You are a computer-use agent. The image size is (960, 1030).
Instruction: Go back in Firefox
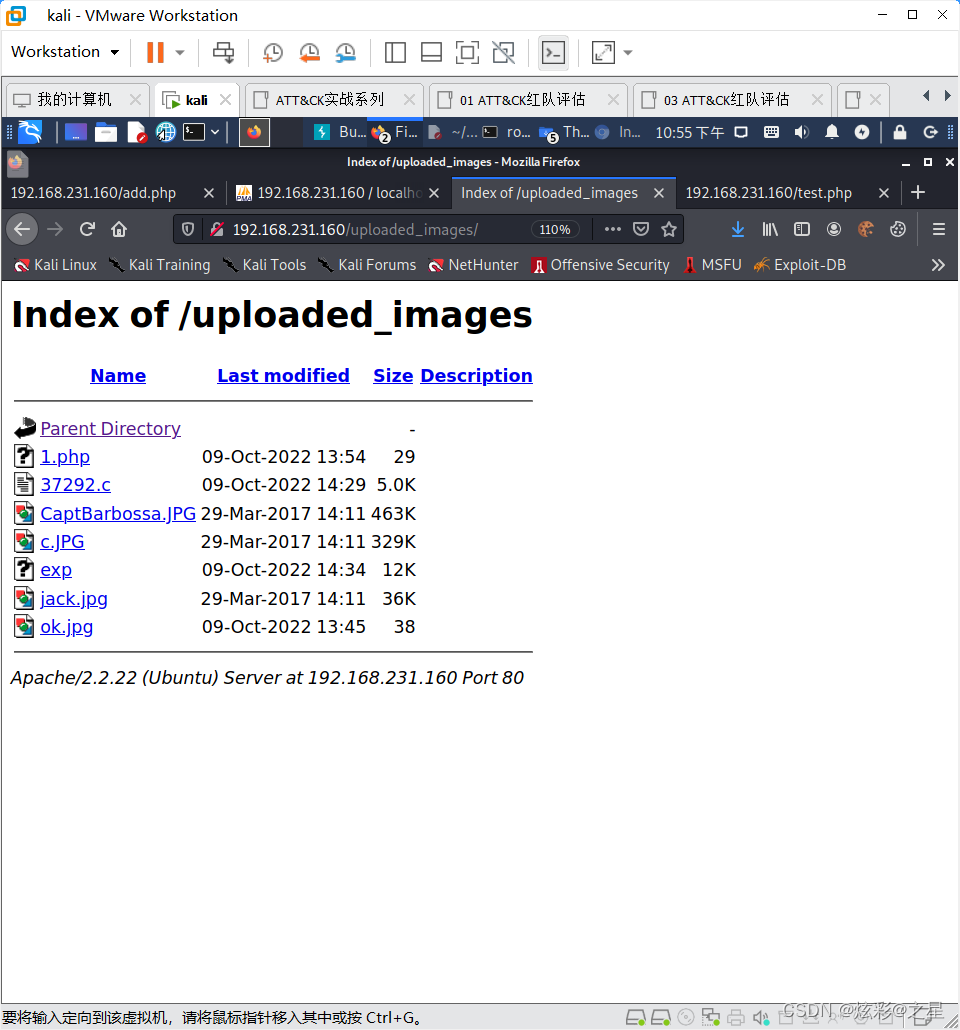pyautogui.click(x=22, y=229)
